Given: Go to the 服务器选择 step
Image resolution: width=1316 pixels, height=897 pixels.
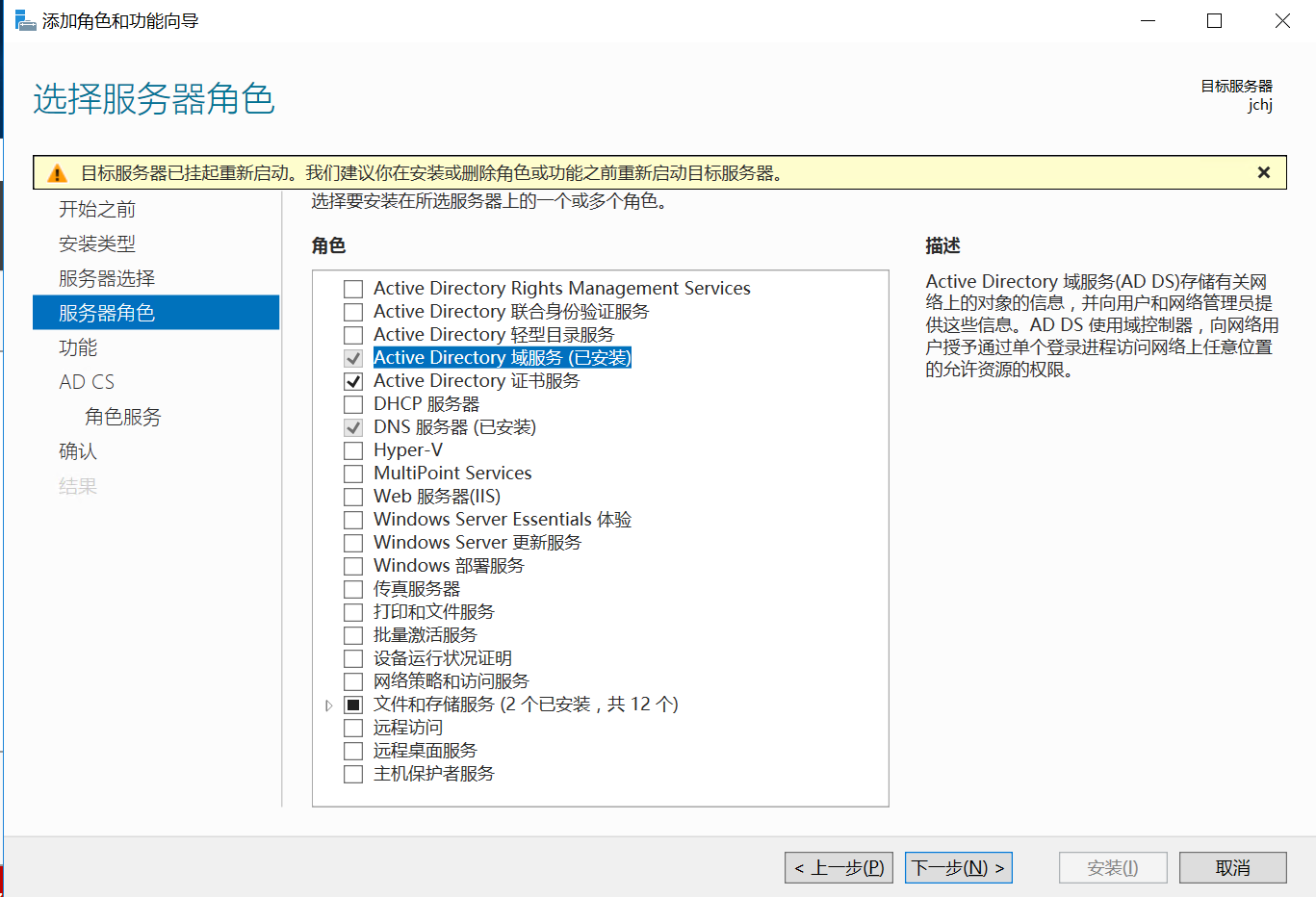Looking at the screenshot, I should (x=107, y=278).
